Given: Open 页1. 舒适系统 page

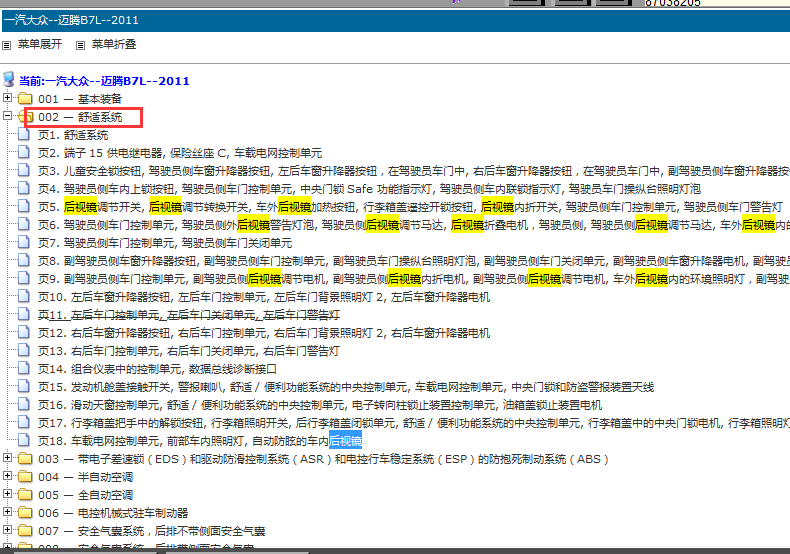Looking at the screenshot, I should coord(73,135).
